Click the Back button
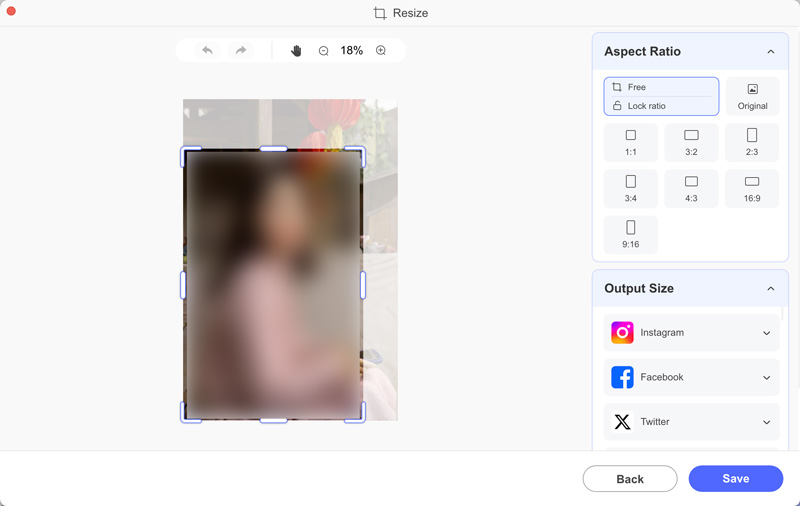800x506 pixels. (630, 479)
